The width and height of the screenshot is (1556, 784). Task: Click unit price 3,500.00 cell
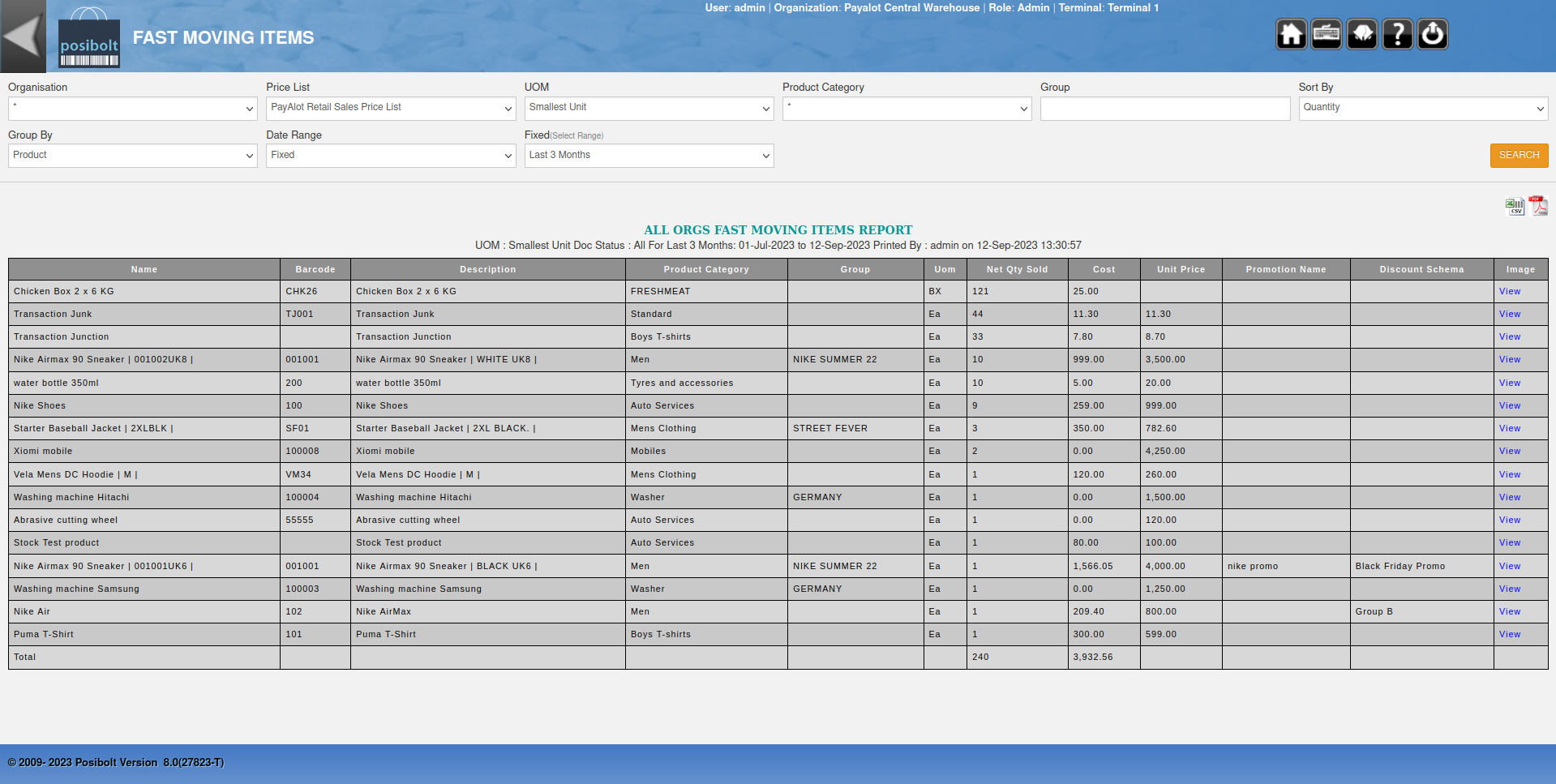pyautogui.click(x=1181, y=360)
